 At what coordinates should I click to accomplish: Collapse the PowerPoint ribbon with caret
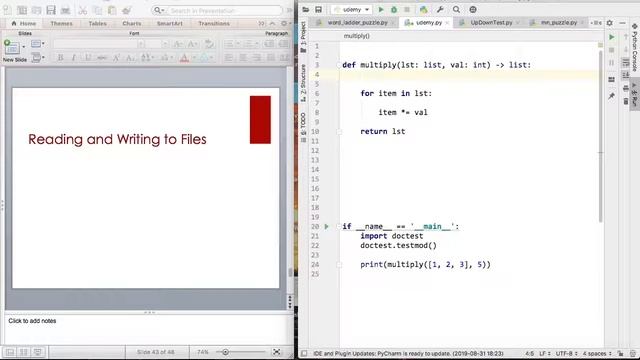273,24
